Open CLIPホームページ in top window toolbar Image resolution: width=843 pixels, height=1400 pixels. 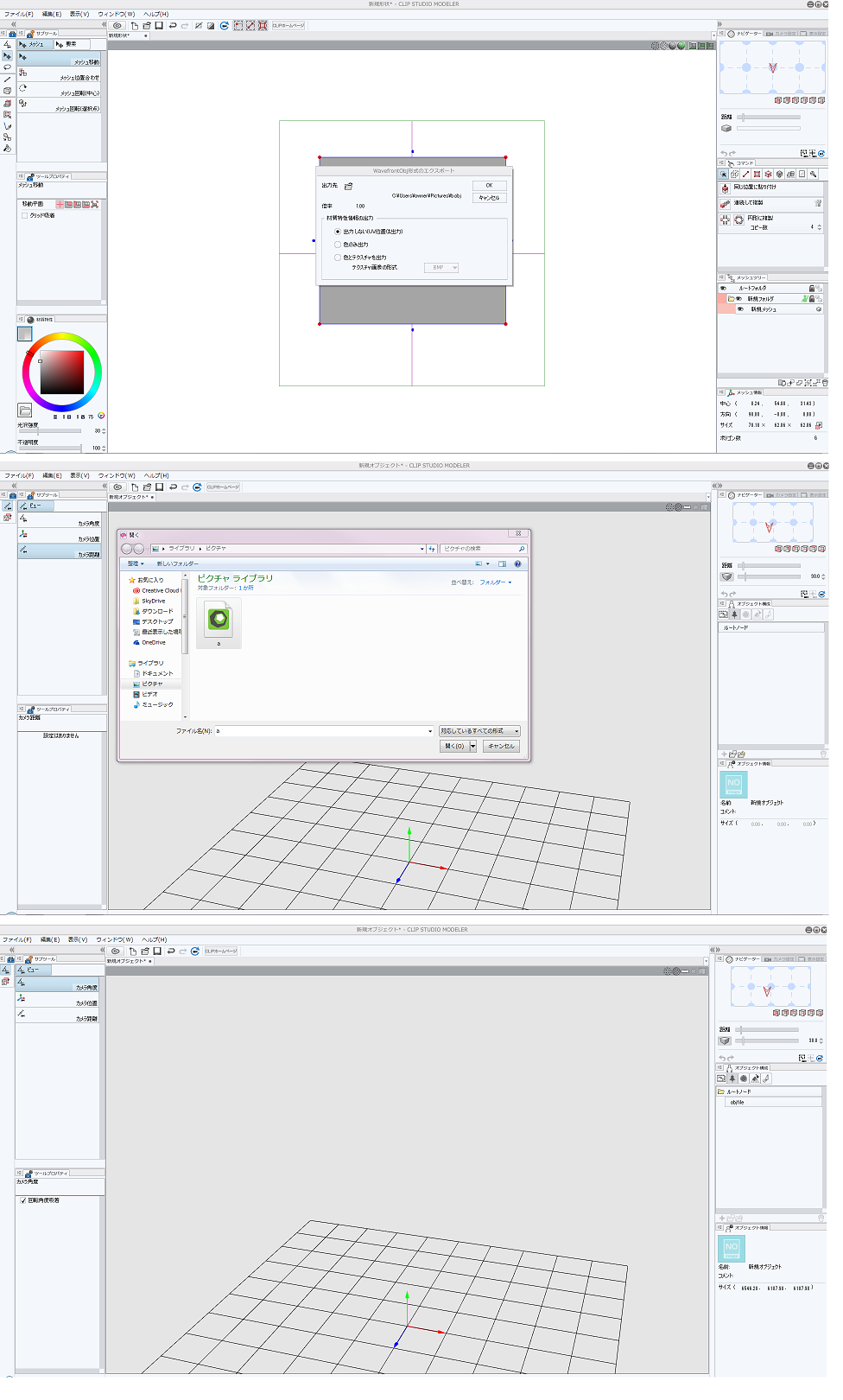pyautogui.click(x=288, y=26)
